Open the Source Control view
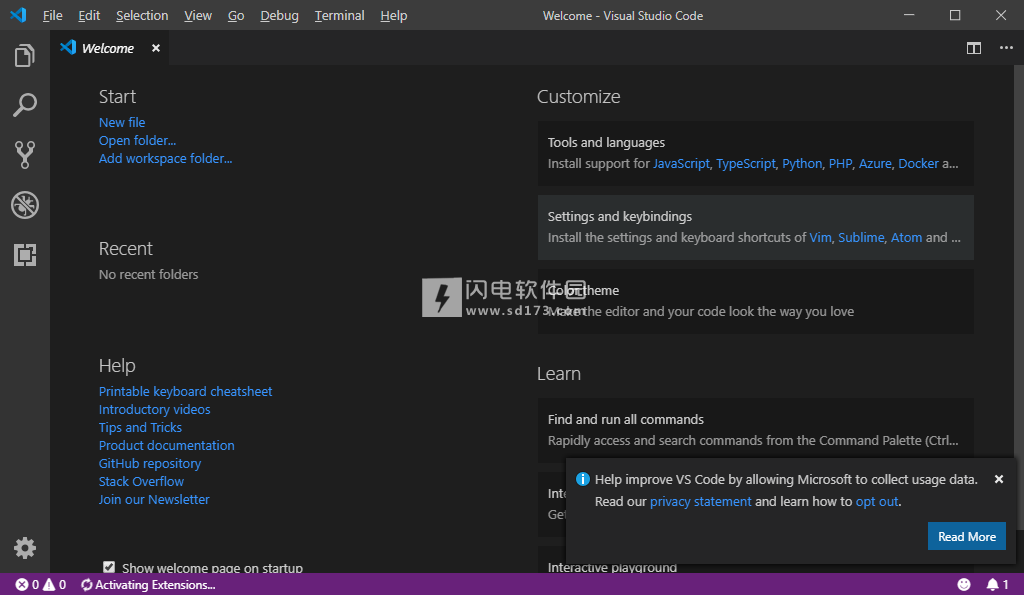This screenshot has width=1024, height=595. 25,155
